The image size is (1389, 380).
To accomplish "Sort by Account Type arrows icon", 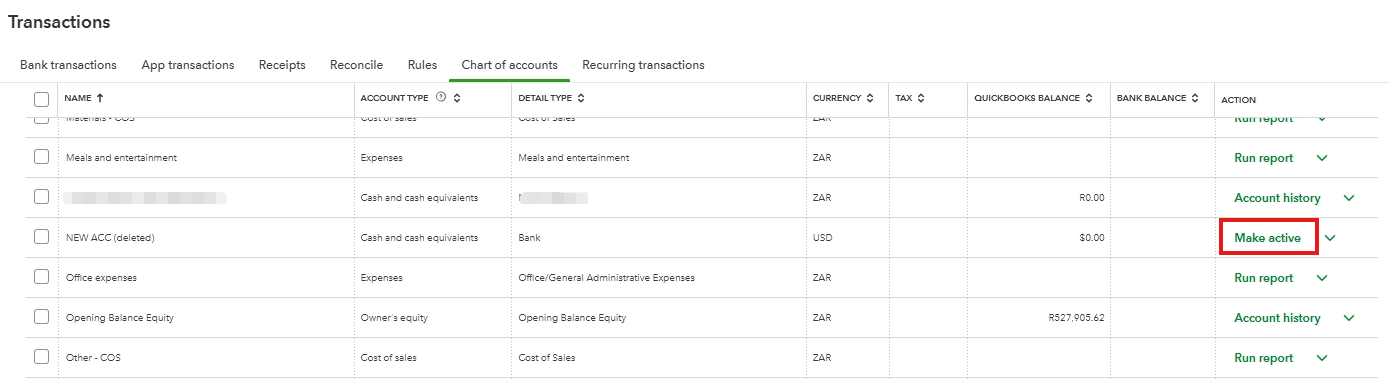I will (457, 98).
